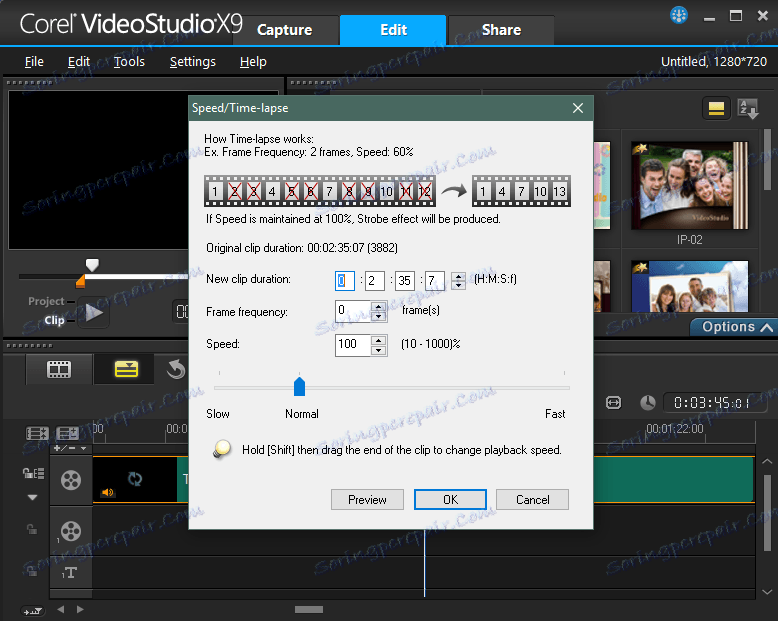The image size is (778, 621).
Task: Click the Cancel button
Action: tap(532, 499)
